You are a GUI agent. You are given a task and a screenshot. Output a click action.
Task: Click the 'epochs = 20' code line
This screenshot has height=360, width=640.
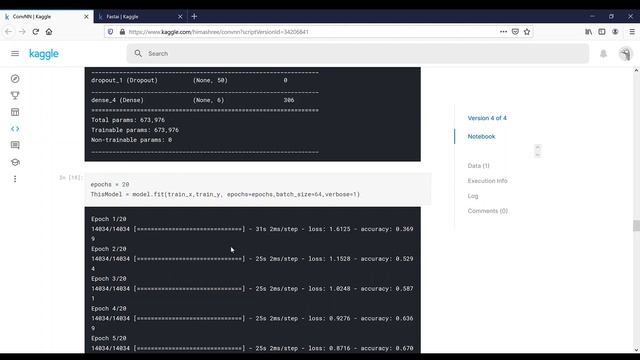[x=110, y=184]
